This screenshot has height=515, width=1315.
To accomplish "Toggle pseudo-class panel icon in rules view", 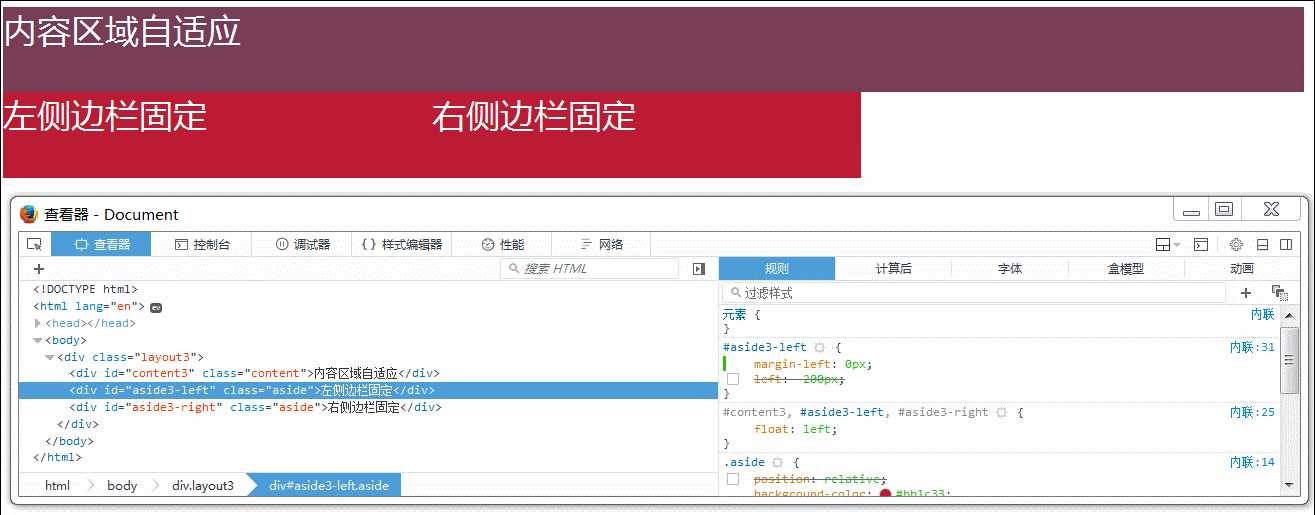I will [1279, 292].
